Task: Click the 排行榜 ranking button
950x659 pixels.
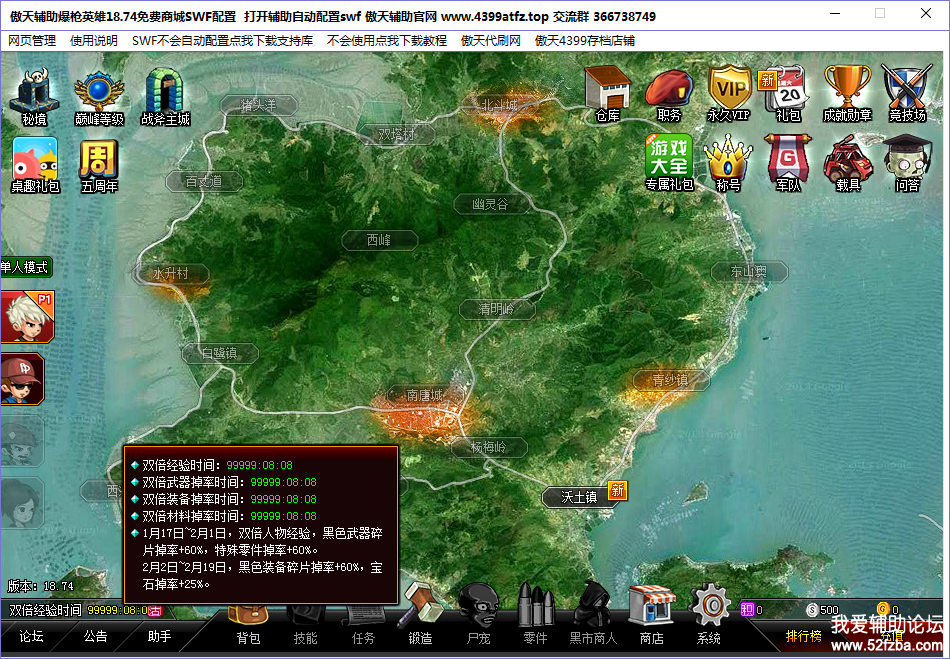Action: click(803, 636)
